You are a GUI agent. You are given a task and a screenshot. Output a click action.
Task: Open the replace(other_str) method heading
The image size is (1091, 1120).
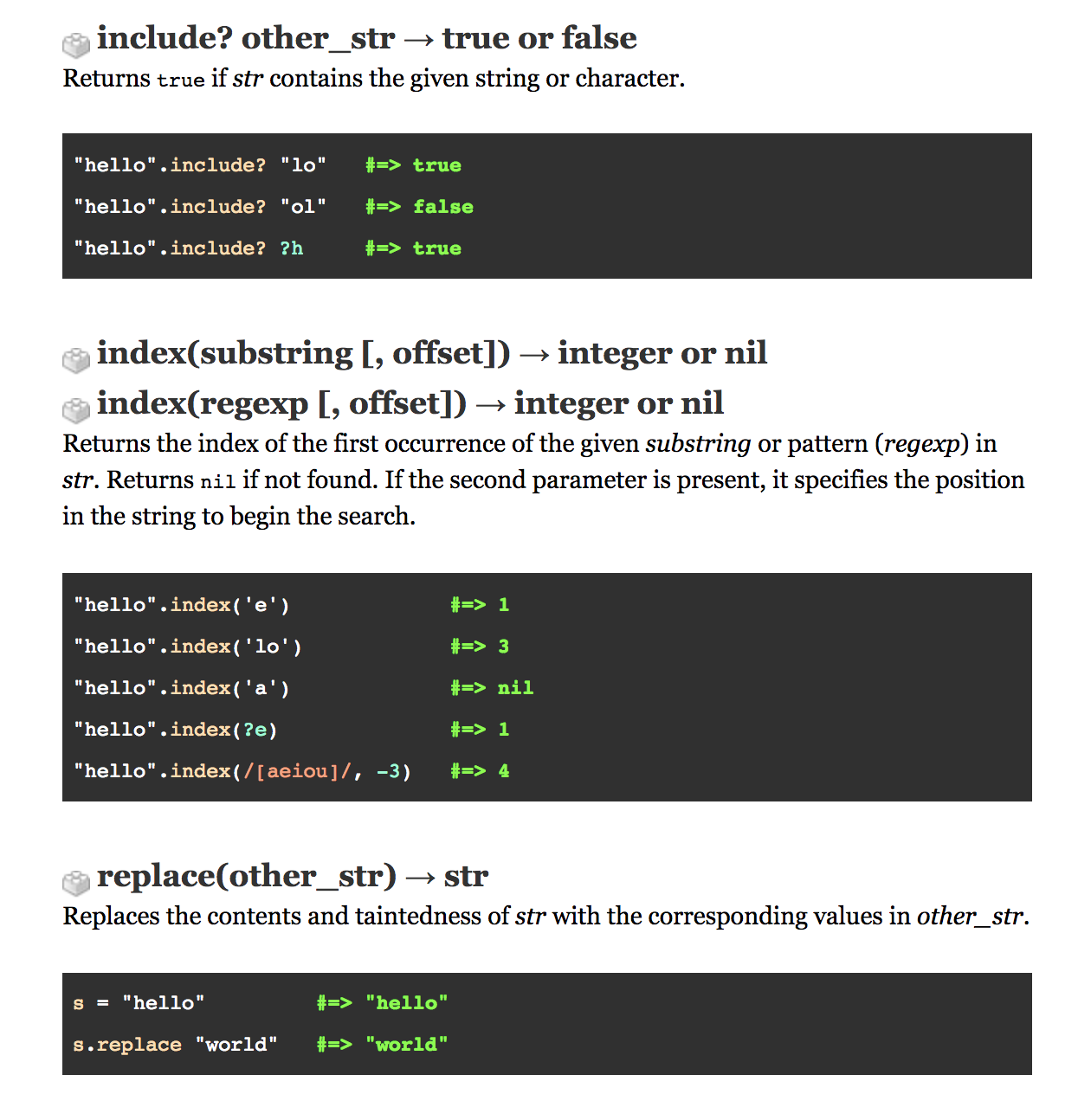pos(292,876)
